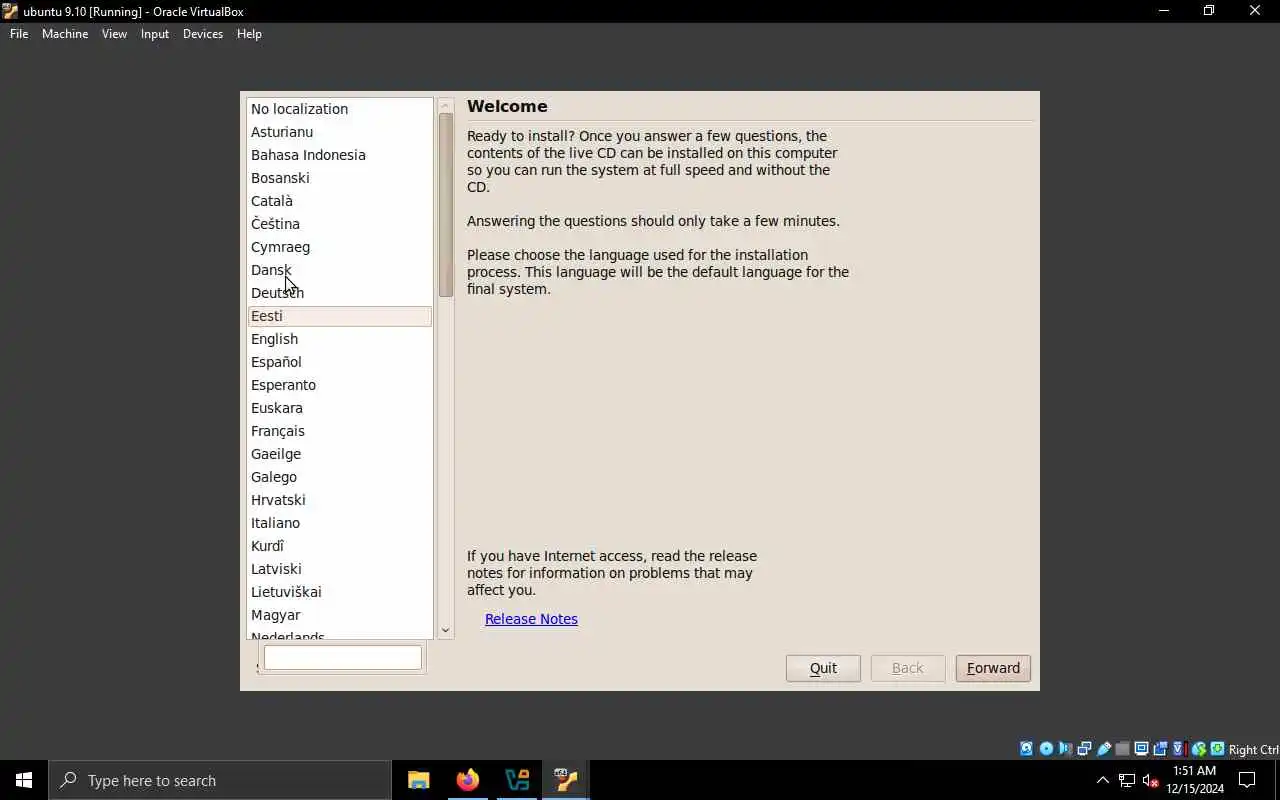1280x800 pixels.
Task: Click the keyboard capture green arrow icon
Action: [x=1217, y=748]
